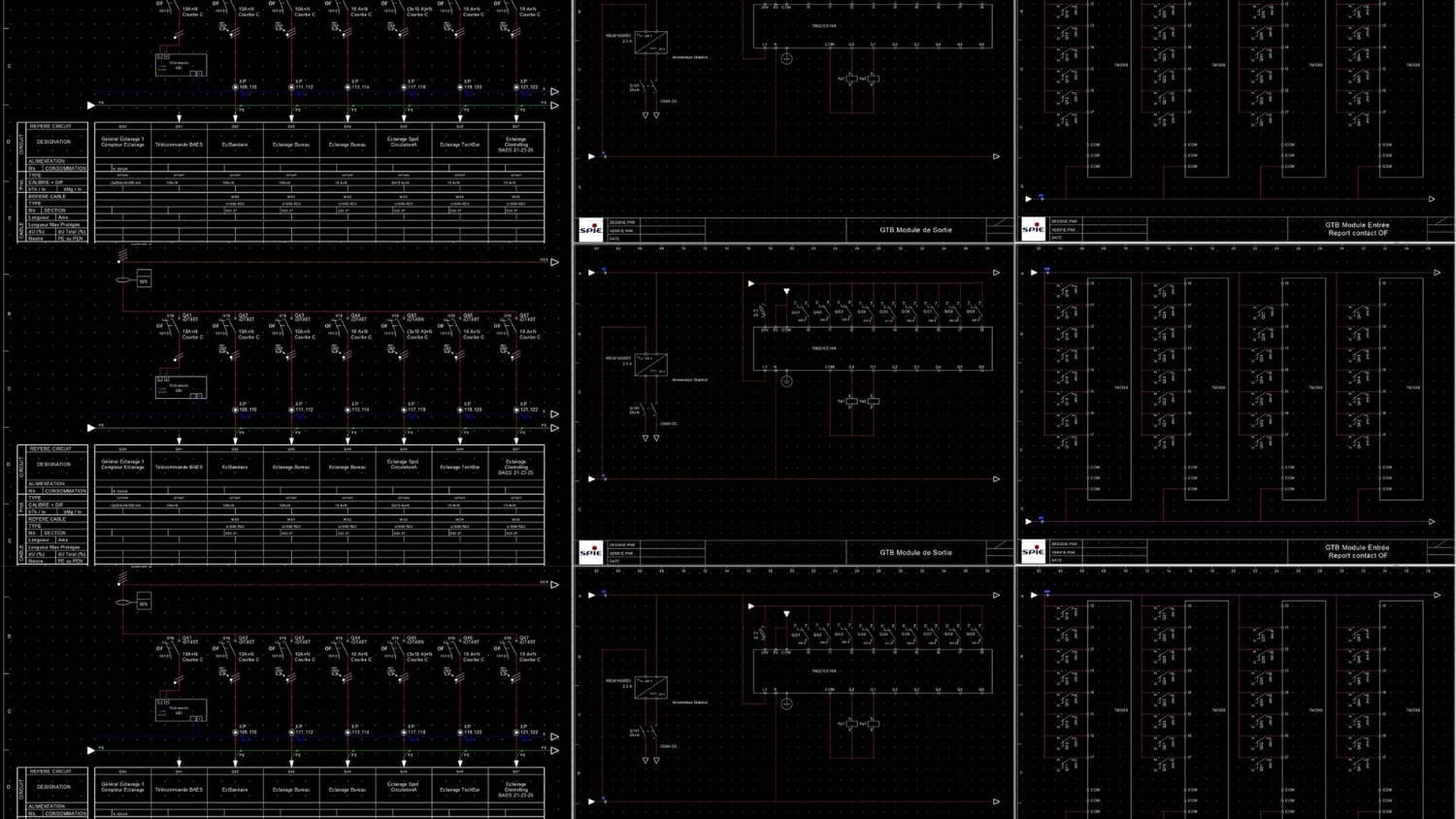Click the lower 'GTB Module Entrée Report contact OF' title
The height and width of the screenshot is (819, 1456).
click(1357, 551)
